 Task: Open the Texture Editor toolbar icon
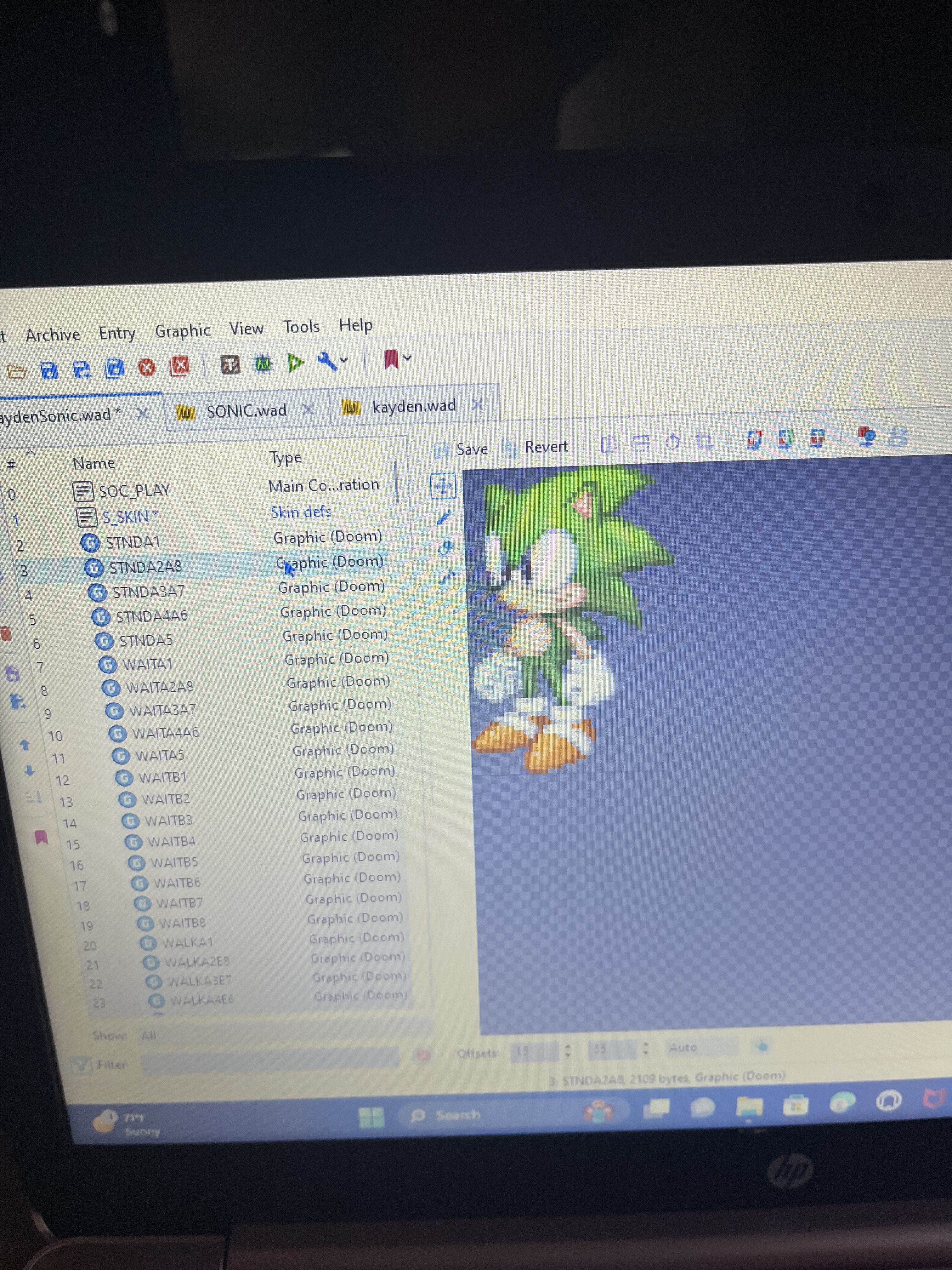(x=230, y=364)
